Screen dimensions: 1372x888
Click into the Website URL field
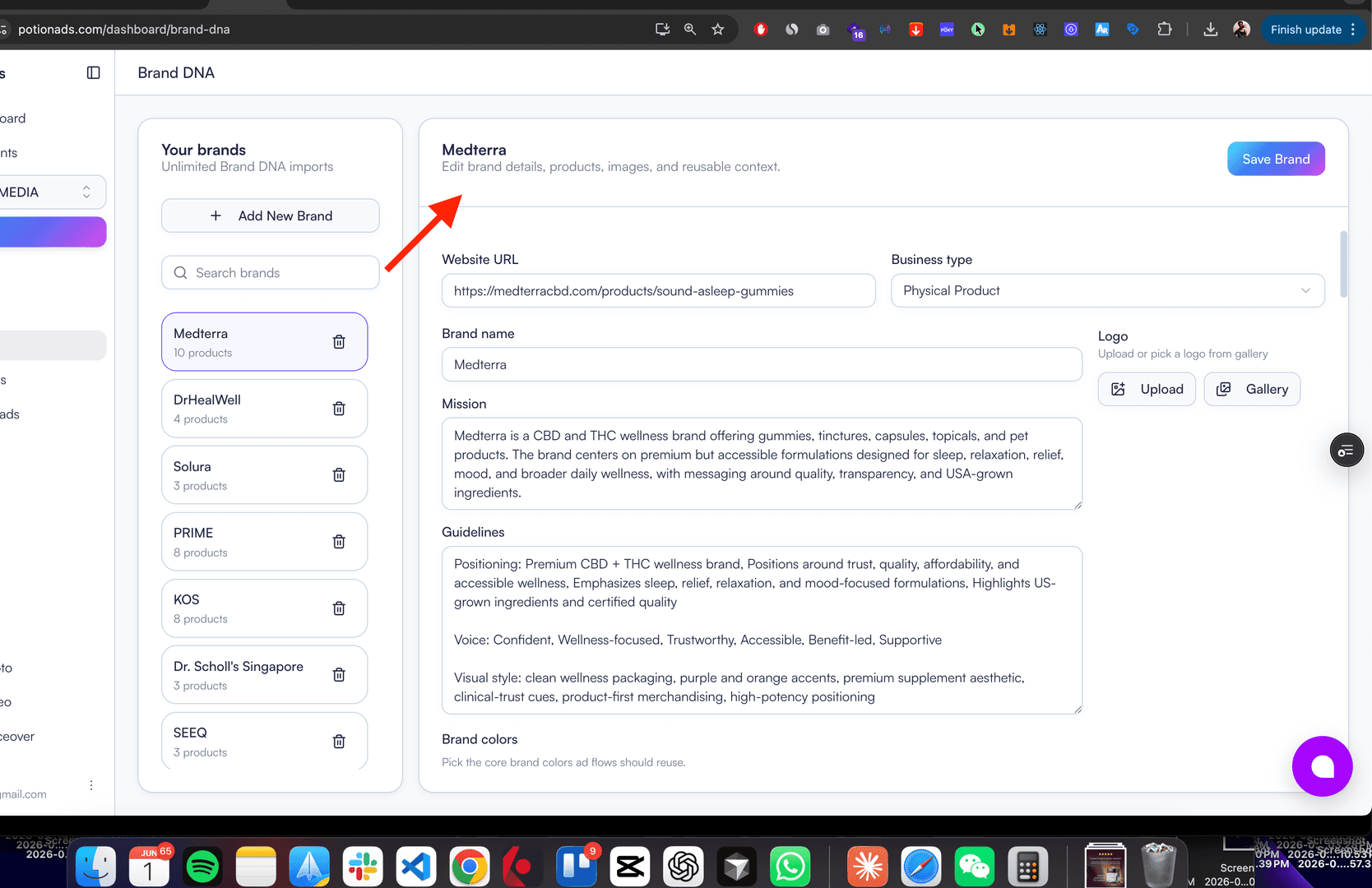(x=659, y=291)
